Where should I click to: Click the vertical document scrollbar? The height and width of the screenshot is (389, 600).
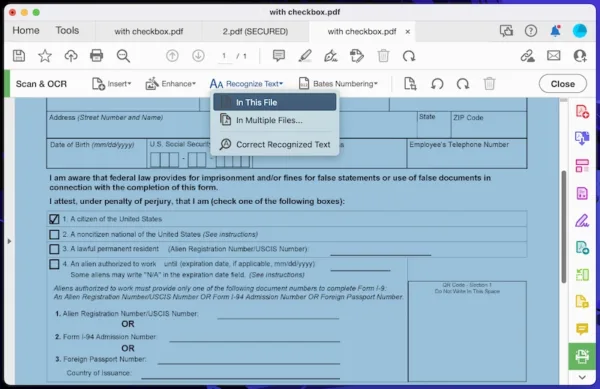coord(564,227)
